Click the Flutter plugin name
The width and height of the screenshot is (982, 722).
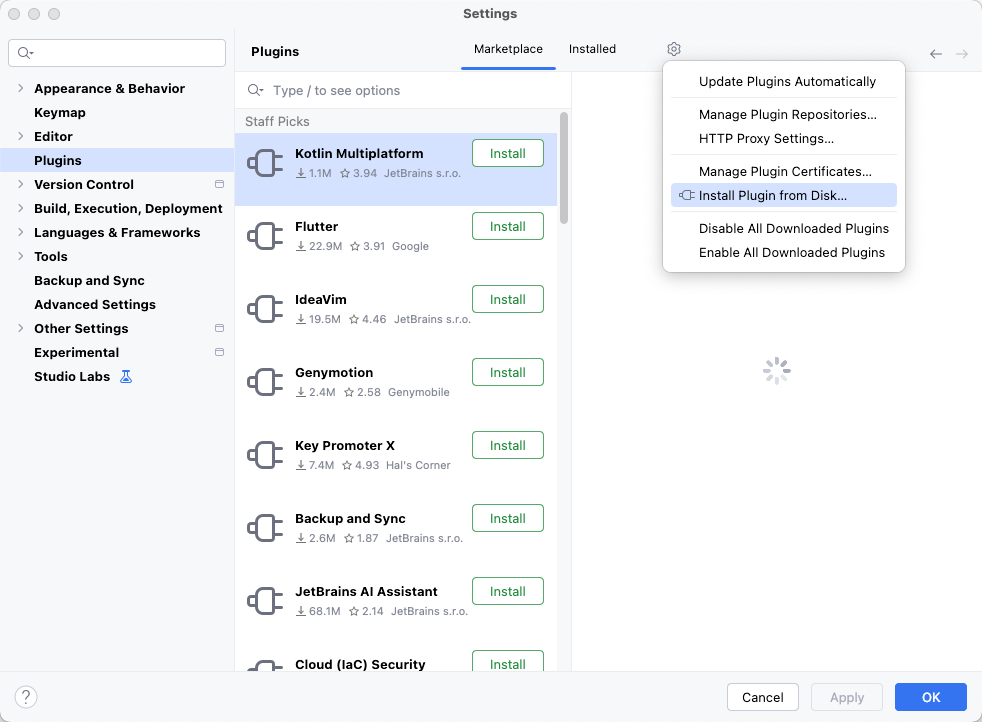[x=316, y=226]
